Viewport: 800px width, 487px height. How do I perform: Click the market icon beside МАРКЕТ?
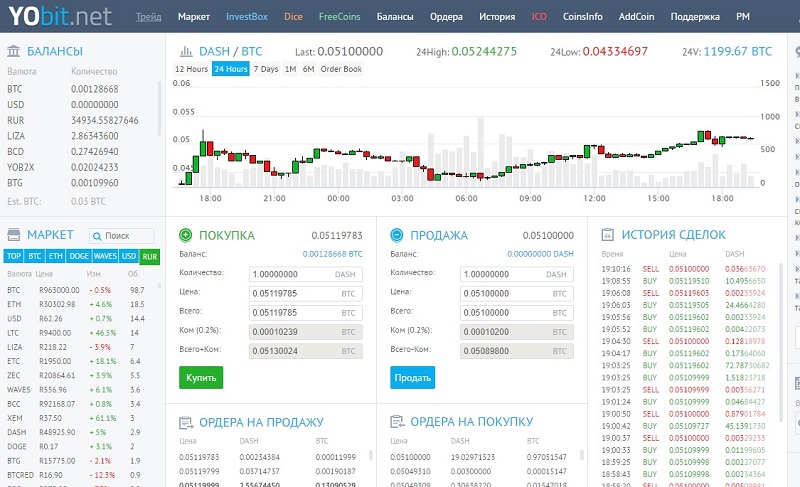point(14,235)
